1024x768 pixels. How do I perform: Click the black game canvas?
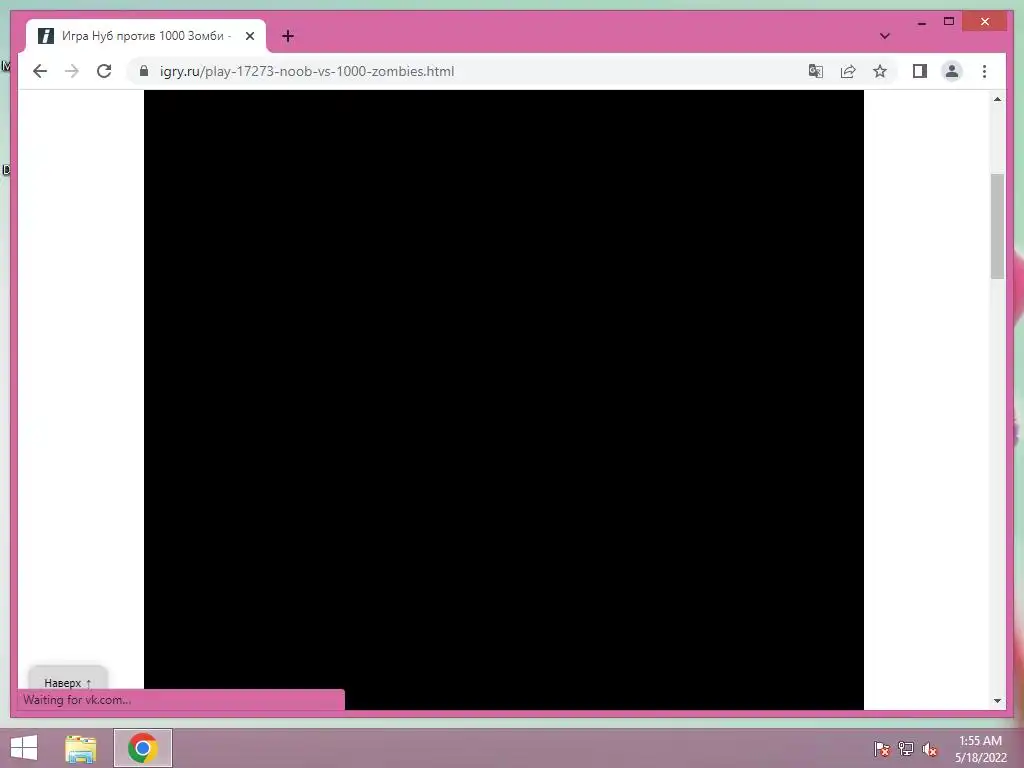point(504,400)
